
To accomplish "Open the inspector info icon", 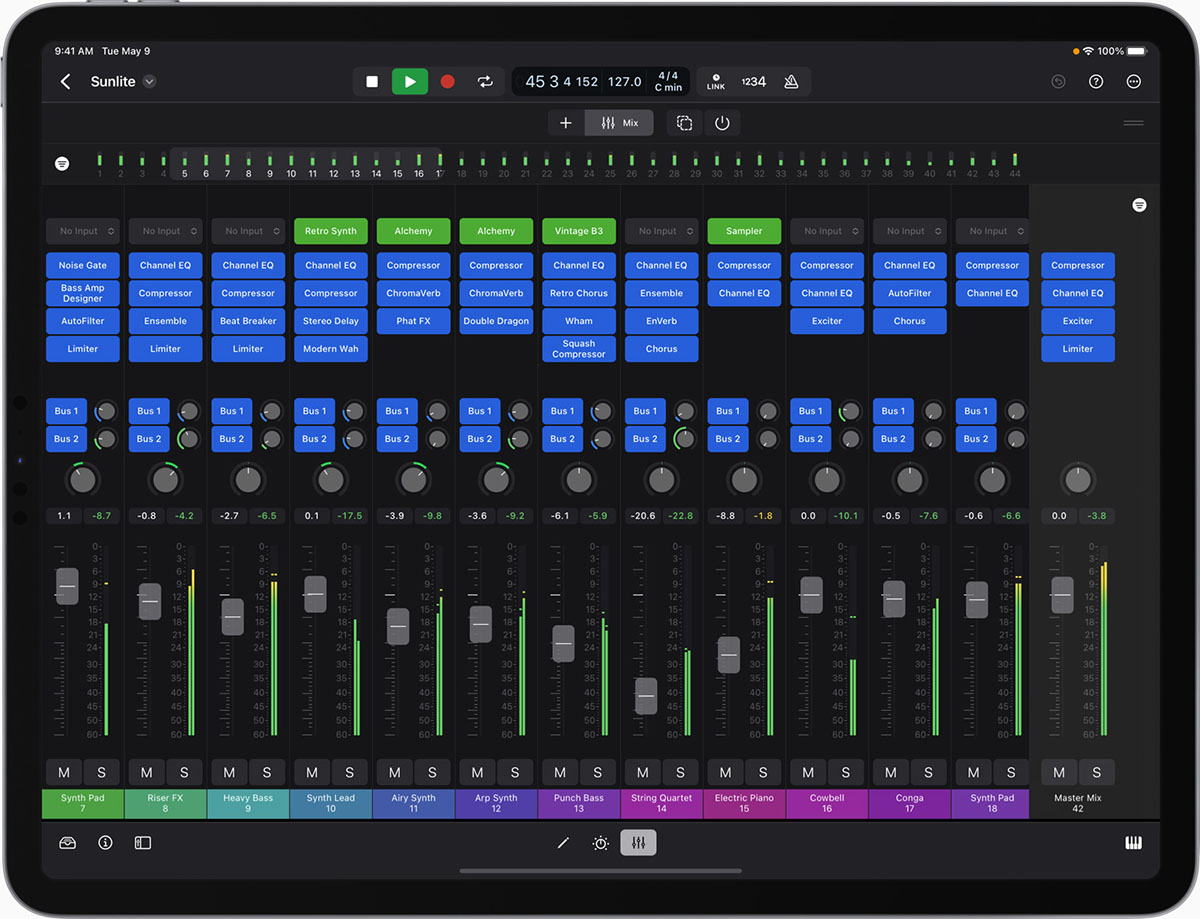I will click(105, 843).
